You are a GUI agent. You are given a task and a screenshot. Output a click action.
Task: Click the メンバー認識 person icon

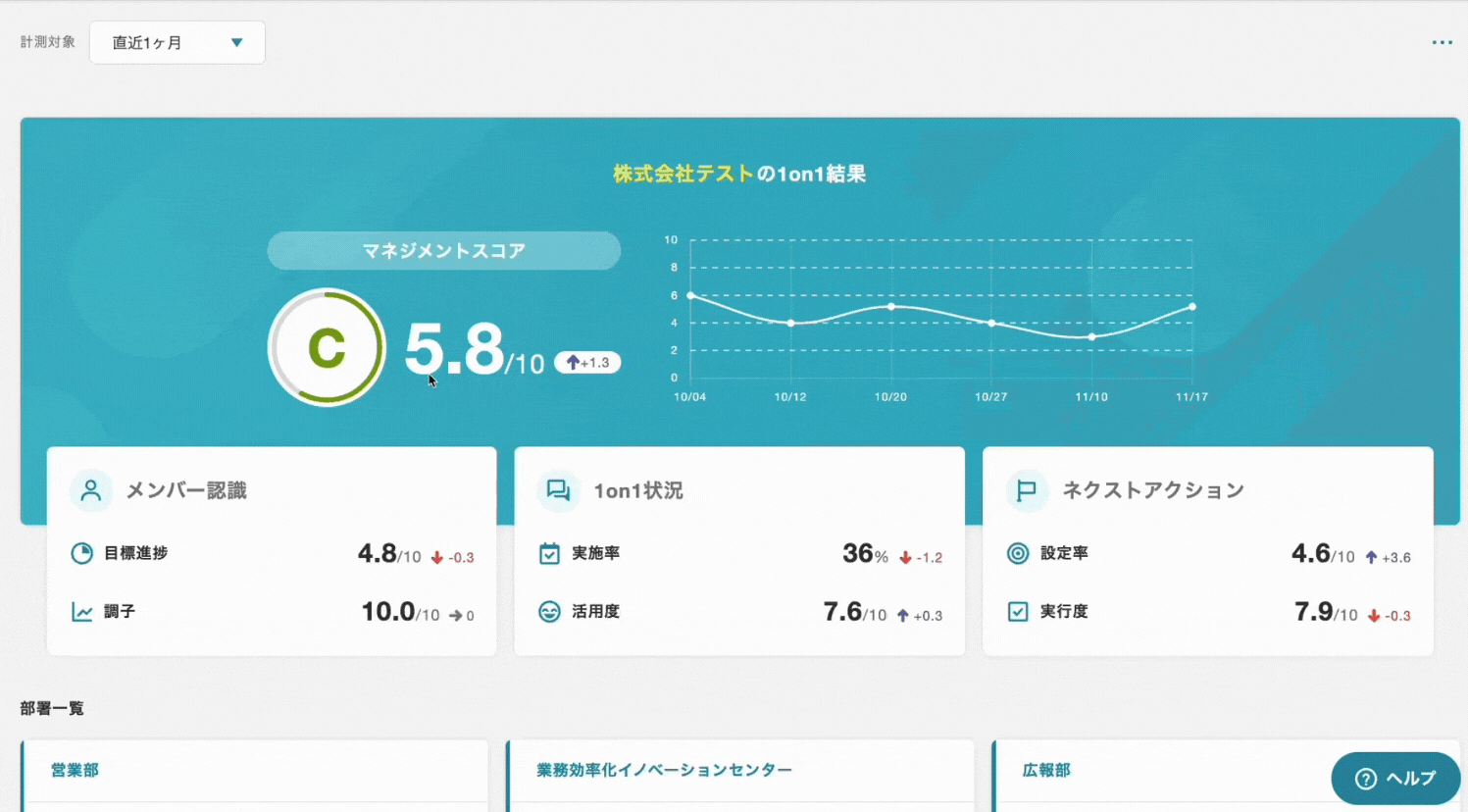91,490
